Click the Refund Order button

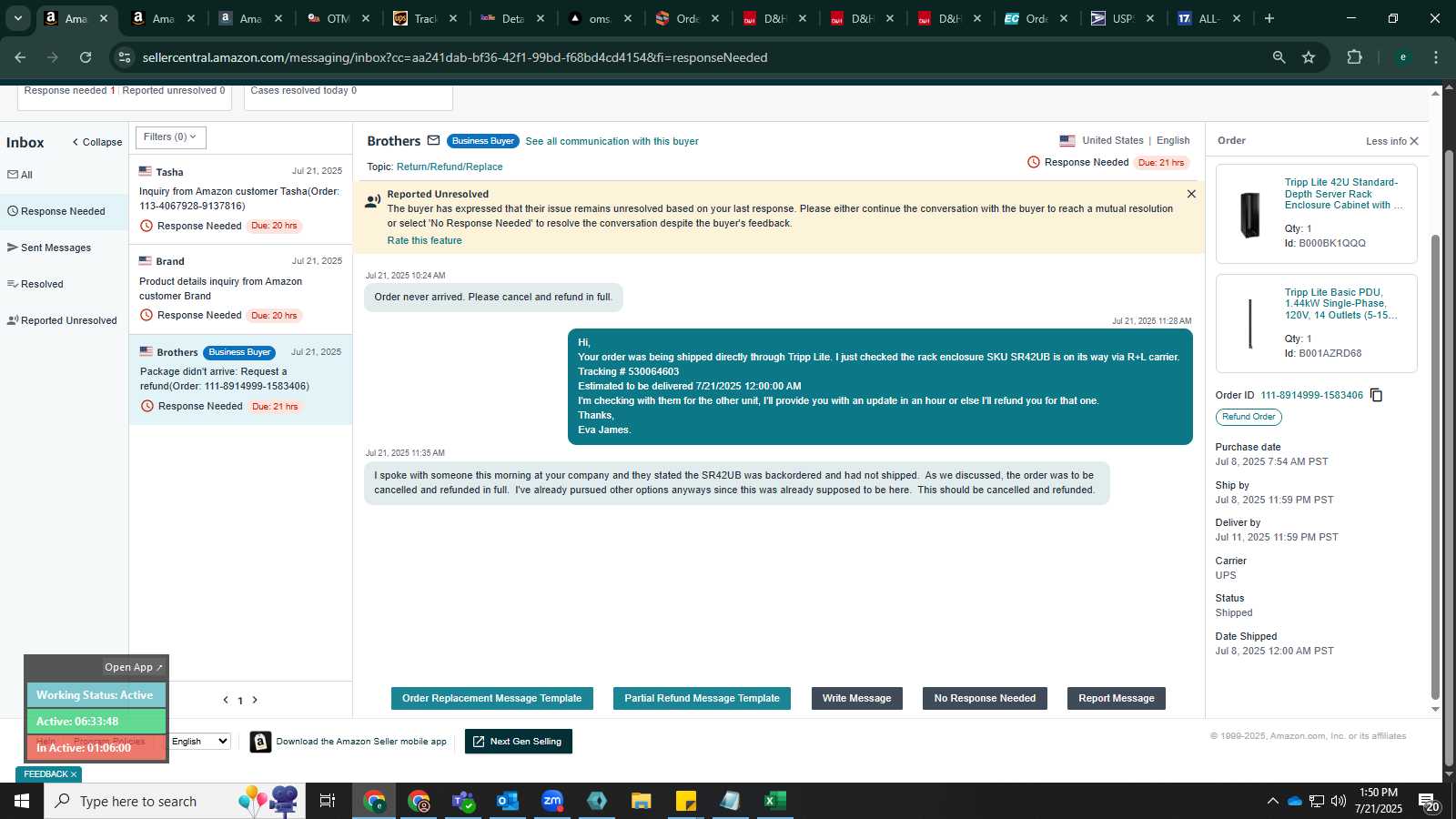coord(1249,417)
